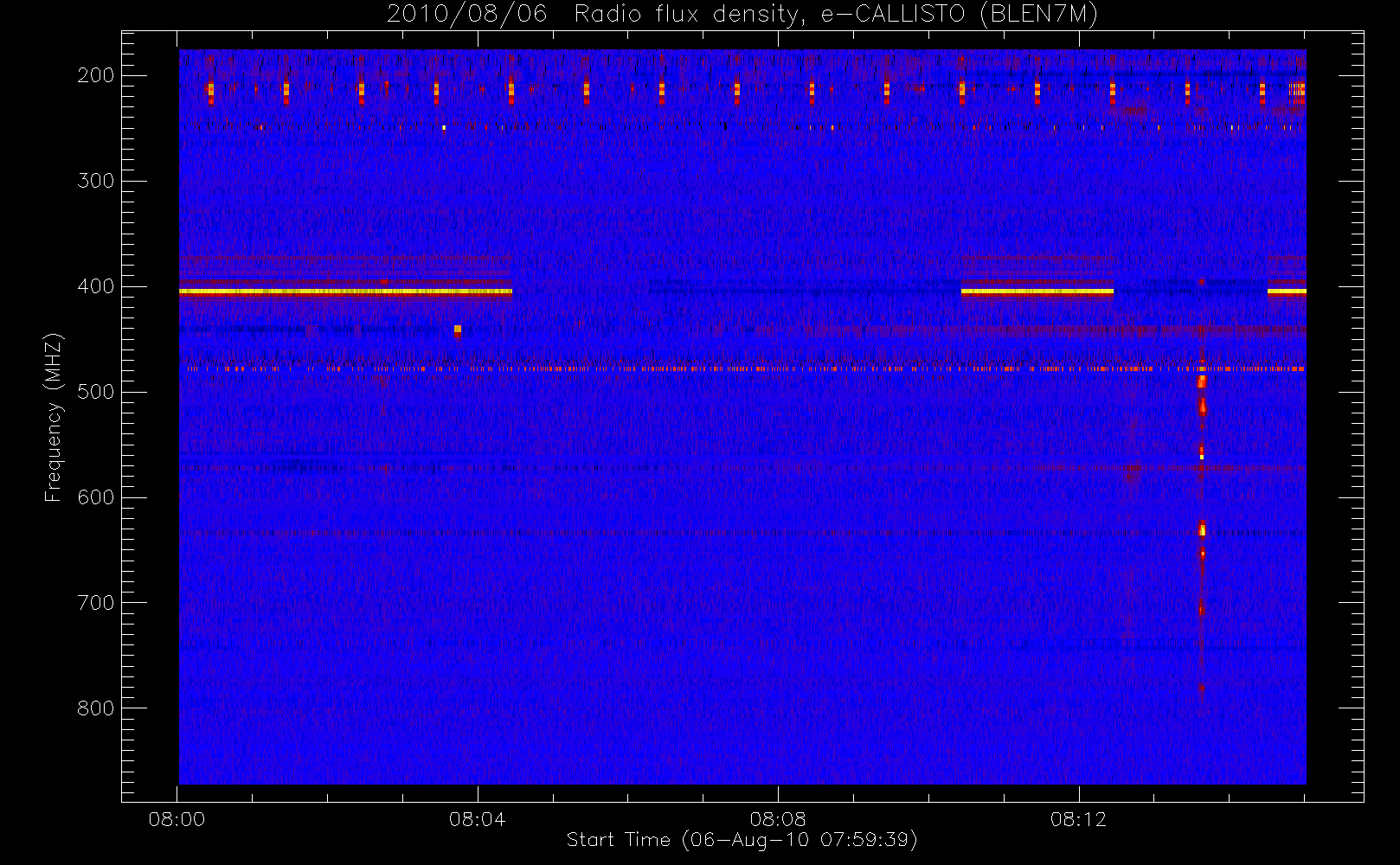Click the 08:08 time tick label
Viewport: 1400px width, 865px height.
click(778, 819)
